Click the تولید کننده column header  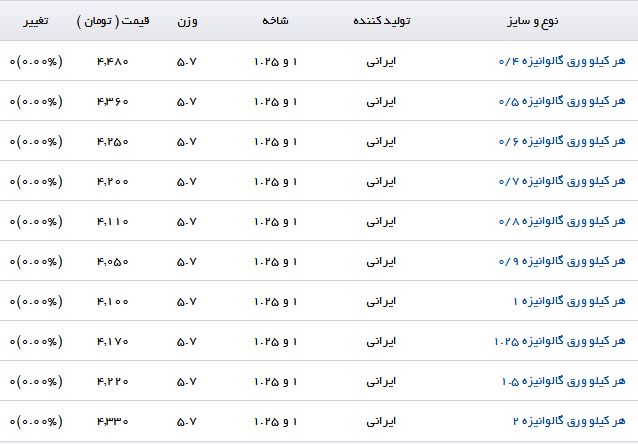coord(382,20)
